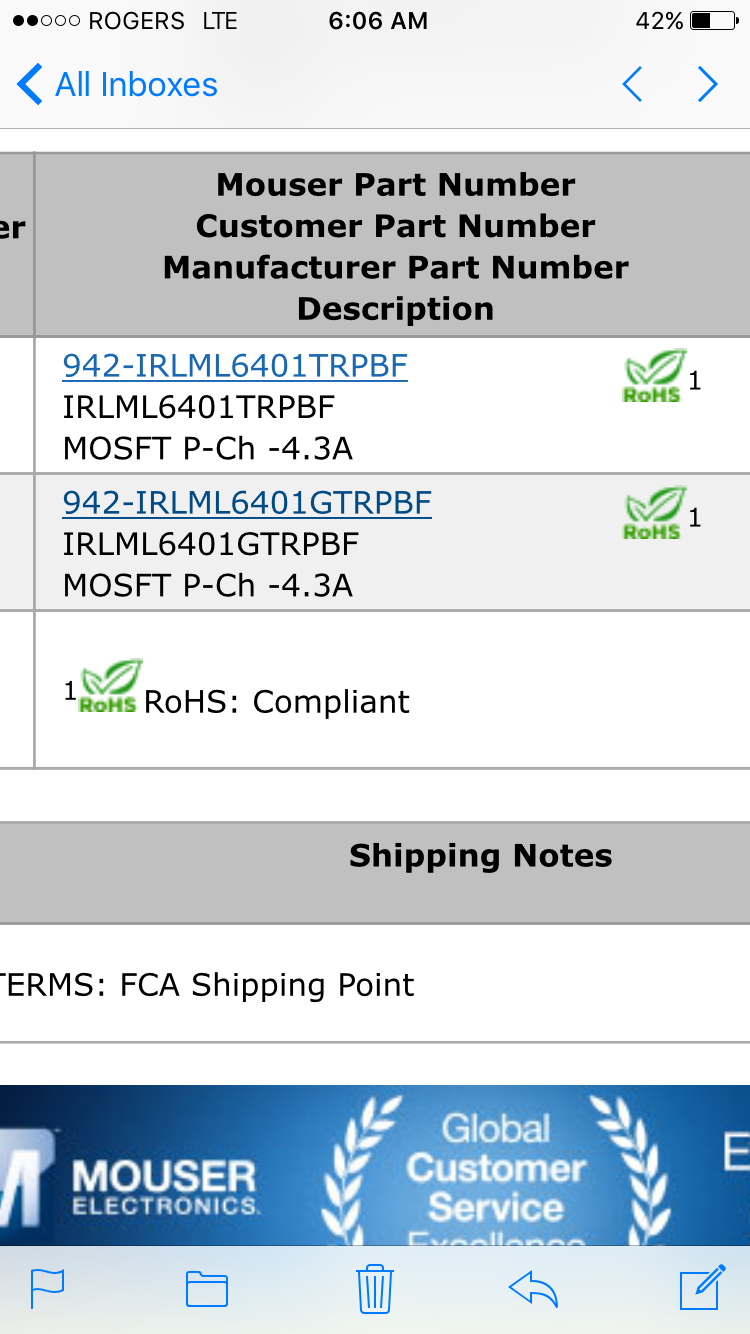
Task: Tap the 6:06 AM clock in the status bar
Action: (x=378, y=21)
